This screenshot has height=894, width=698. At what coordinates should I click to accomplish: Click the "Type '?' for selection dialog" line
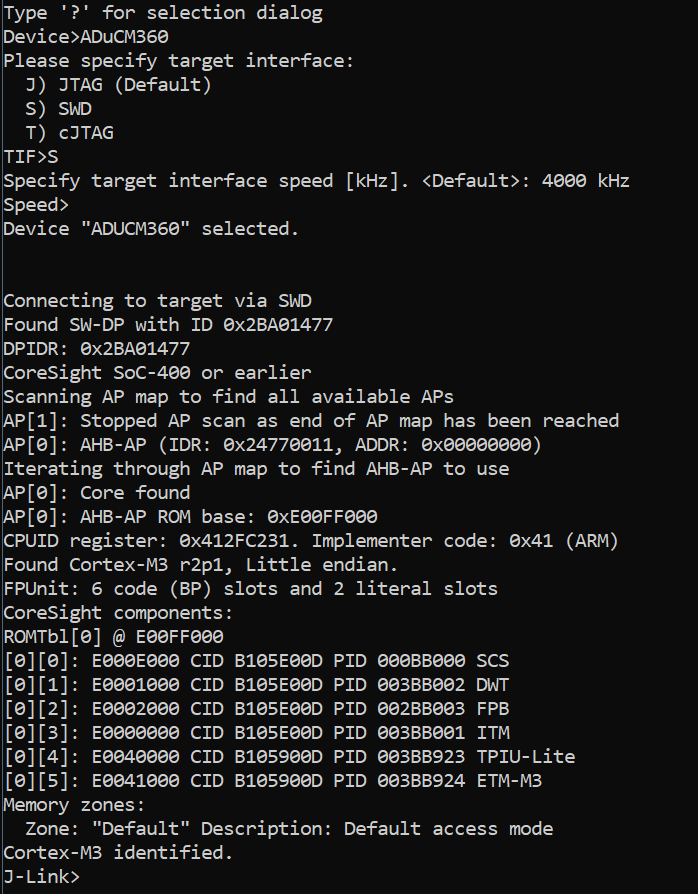click(x=163, y=13)
